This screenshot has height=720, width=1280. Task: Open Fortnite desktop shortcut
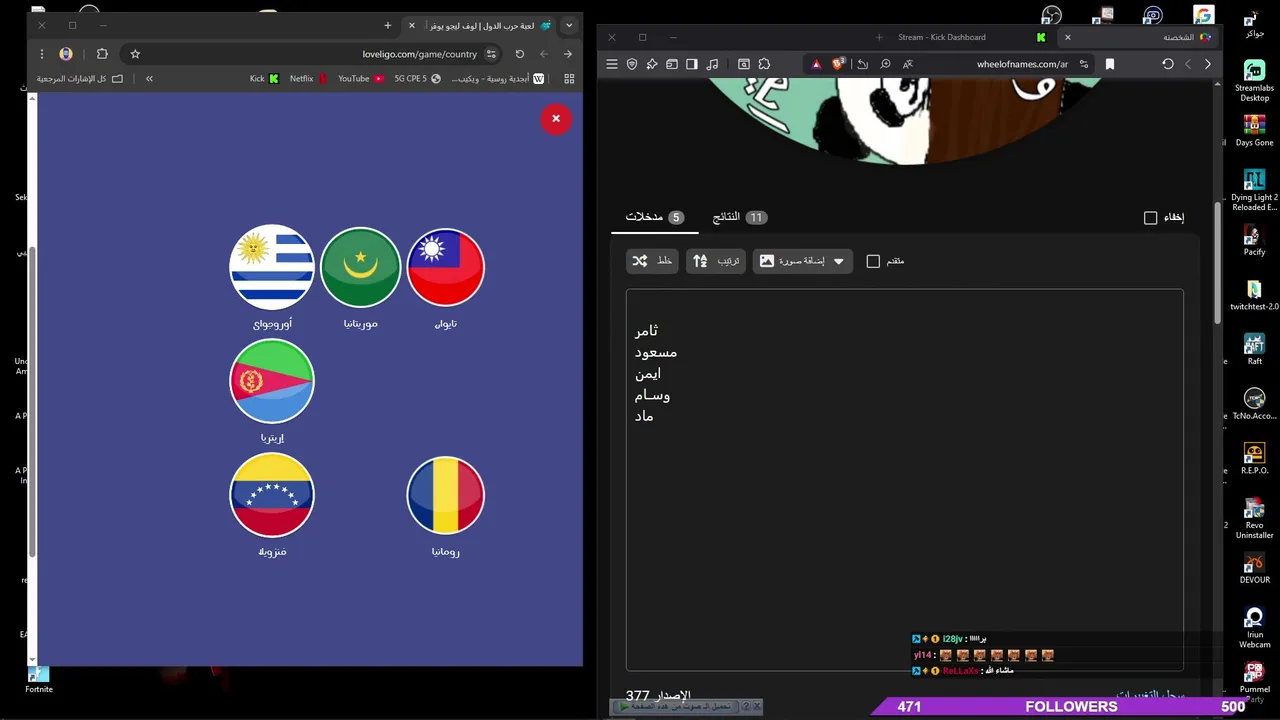(38, 680)
